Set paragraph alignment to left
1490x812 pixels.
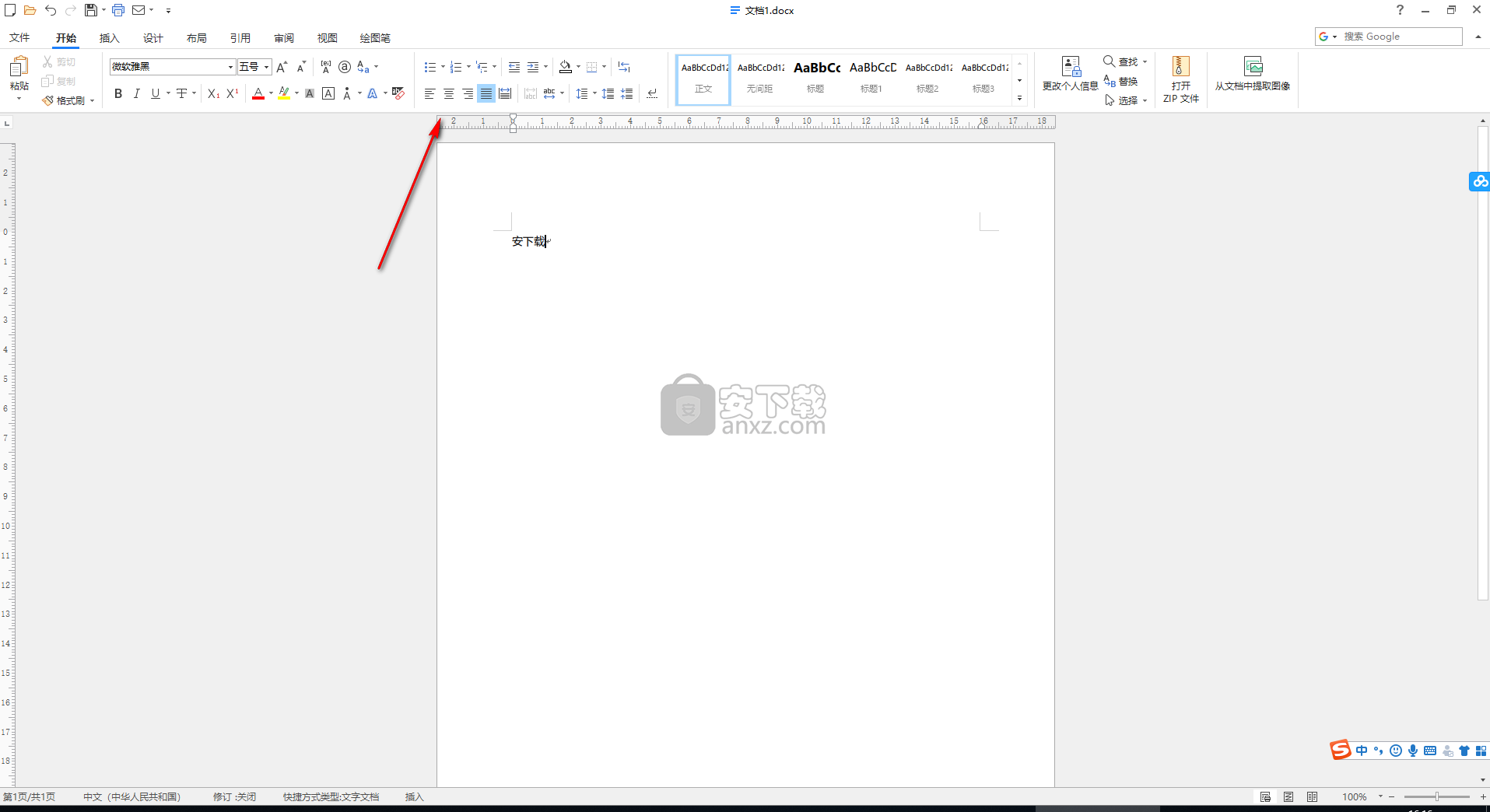429,93
